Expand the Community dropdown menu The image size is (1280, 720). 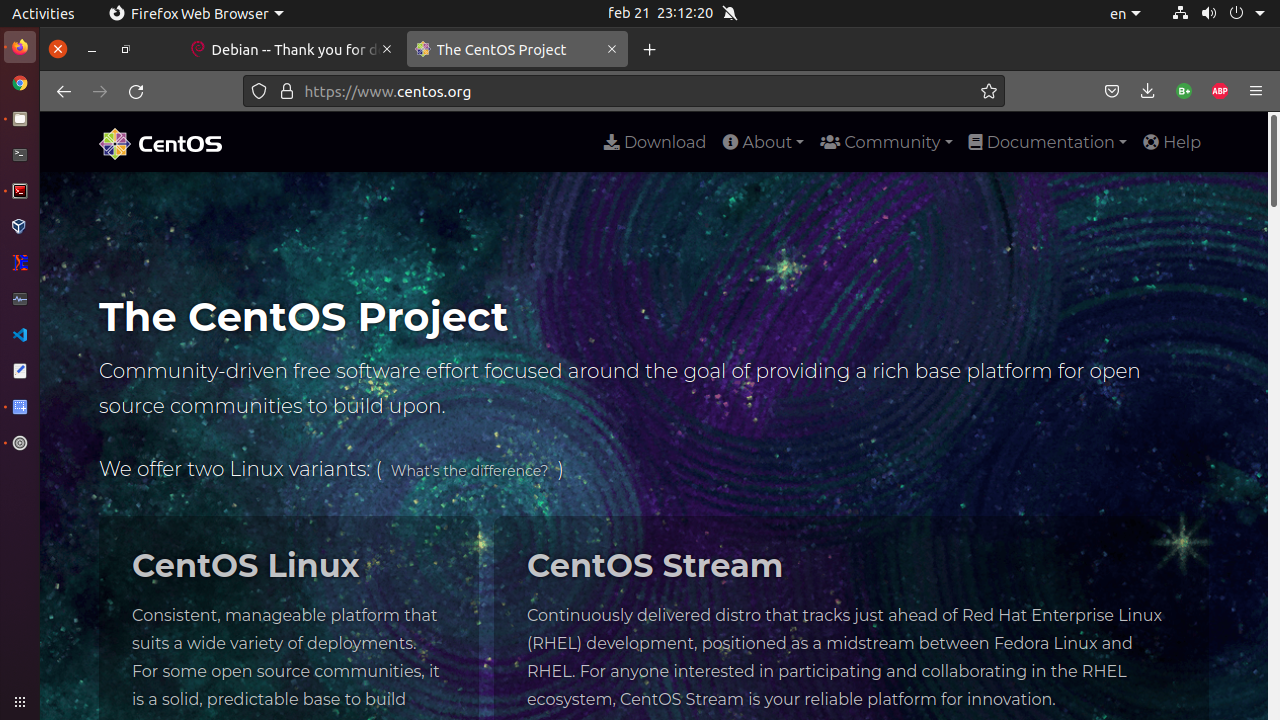[x=886, y=142]
